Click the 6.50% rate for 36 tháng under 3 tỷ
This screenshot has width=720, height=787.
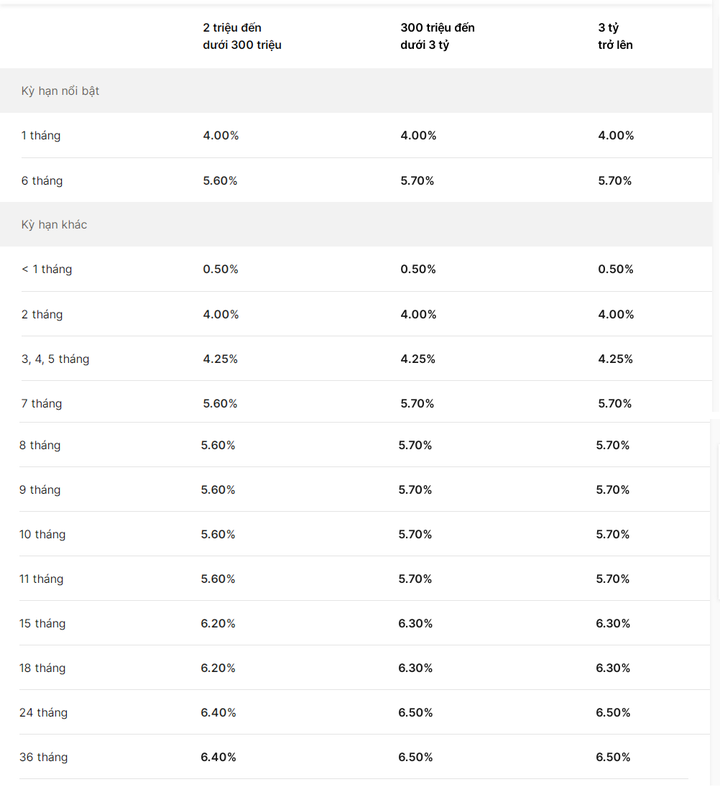click(x=613, y=757)
